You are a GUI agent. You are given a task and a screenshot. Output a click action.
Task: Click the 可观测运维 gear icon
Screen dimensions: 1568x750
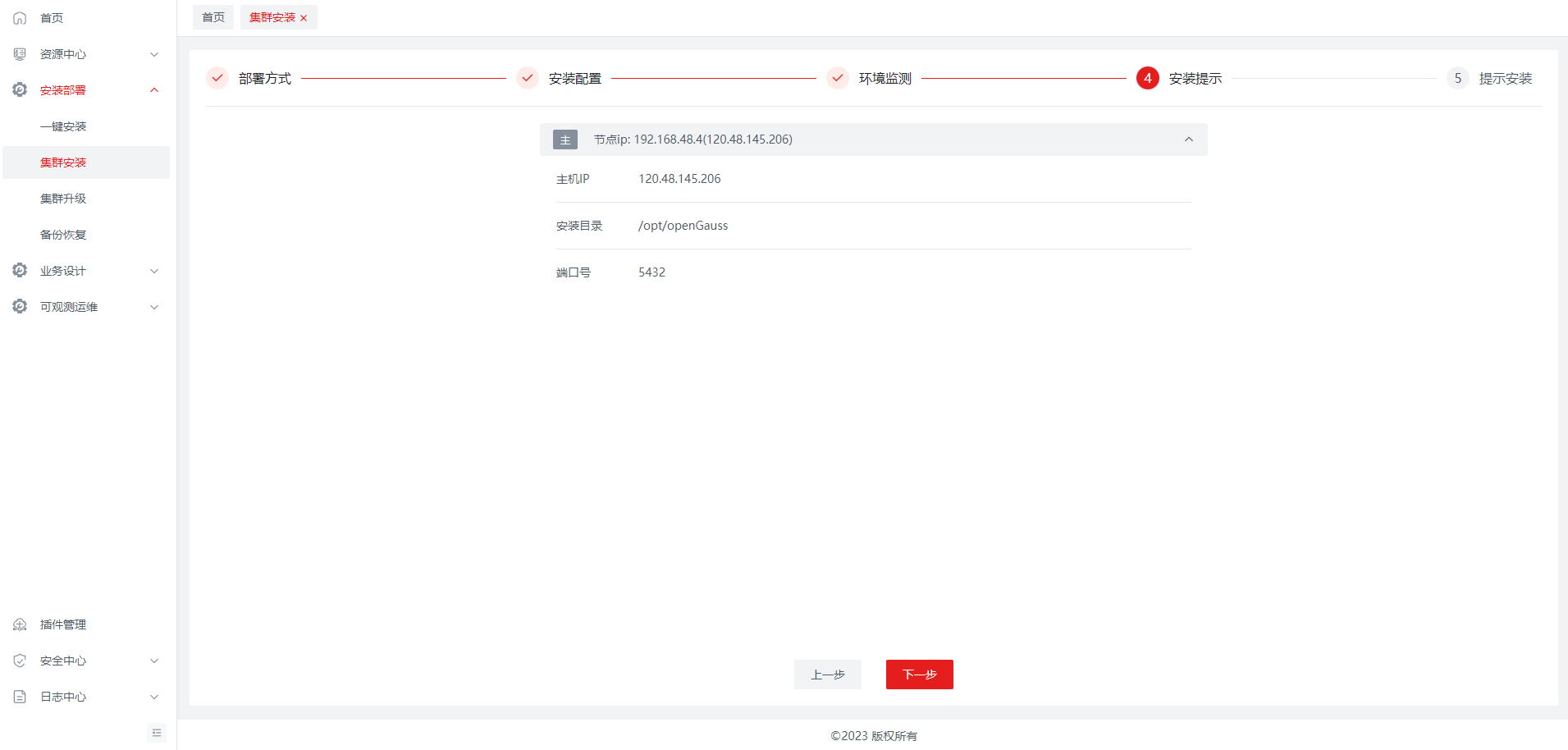tap(20, 307)
